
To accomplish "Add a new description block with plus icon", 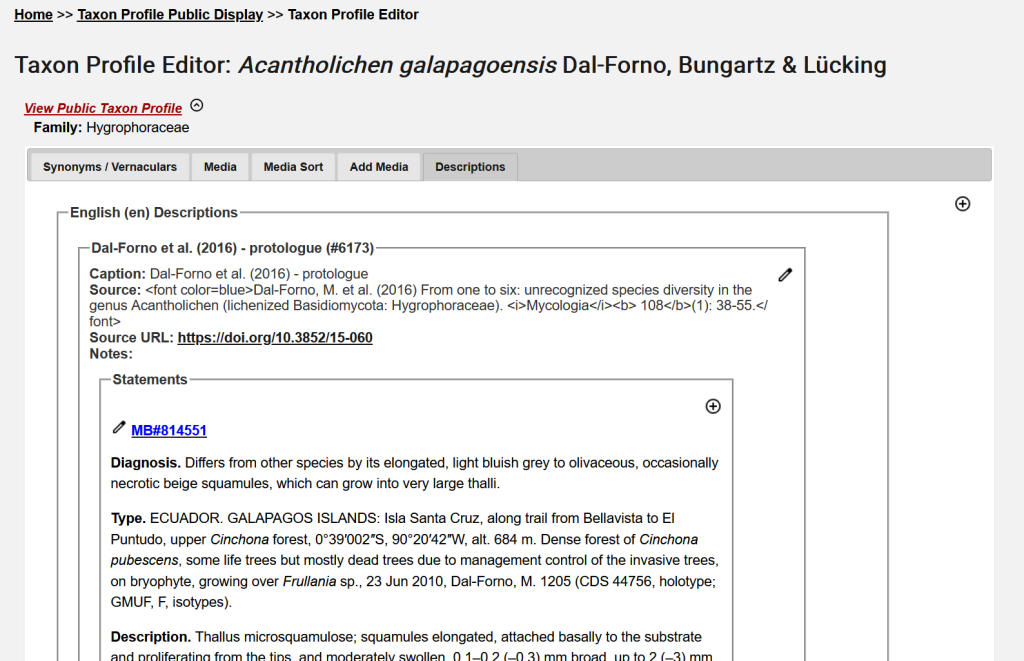I will click(962, 204).
